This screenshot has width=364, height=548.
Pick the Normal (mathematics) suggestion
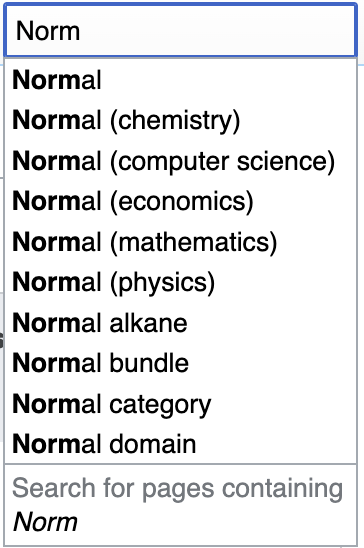point(181,242)
